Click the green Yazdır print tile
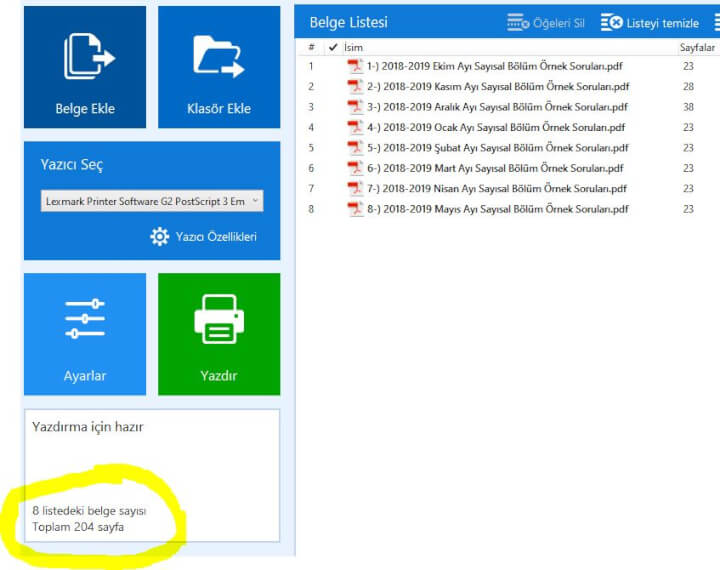The height and width of the screenshot is (570, 720). pos(219,334)
